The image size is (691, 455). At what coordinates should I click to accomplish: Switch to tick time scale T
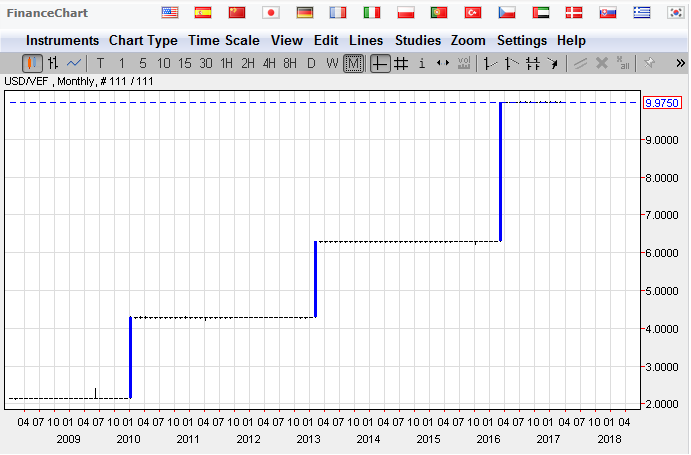[100, 64]
